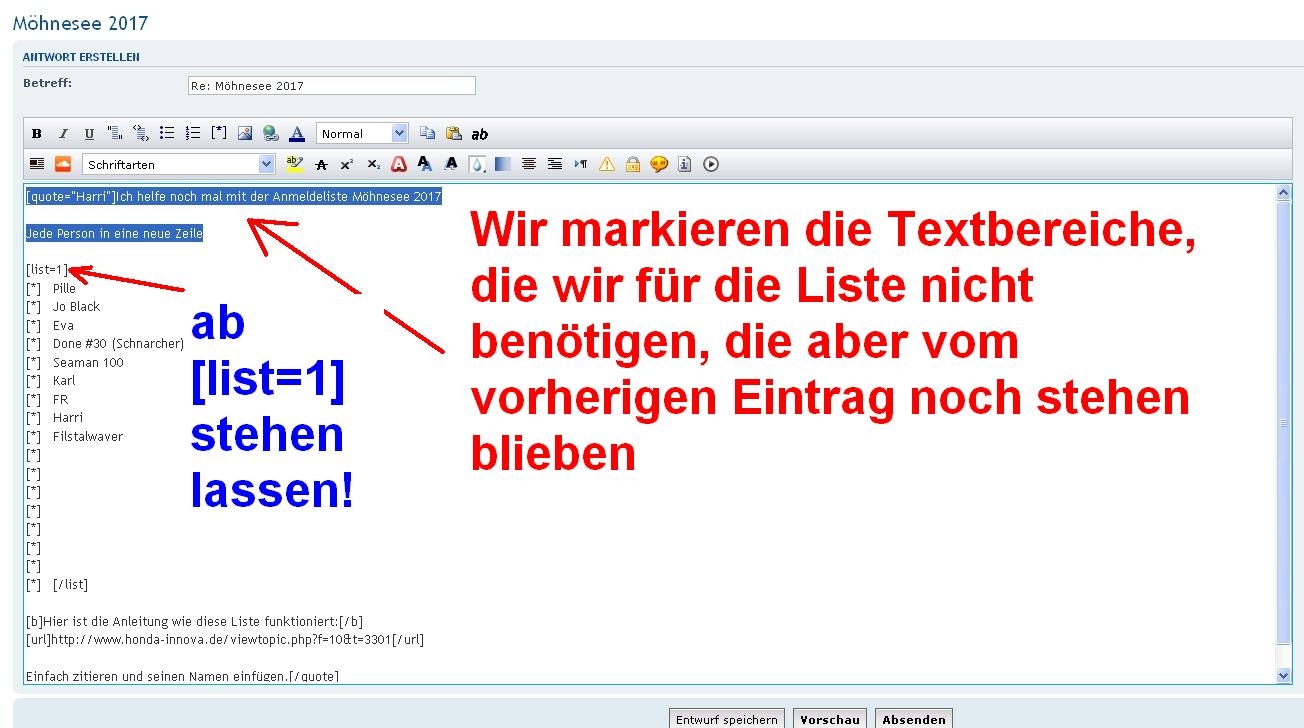Insert list item [*] tag
Image resolution: width=1304 pixels, height=728 pixels.
point(219,134)
